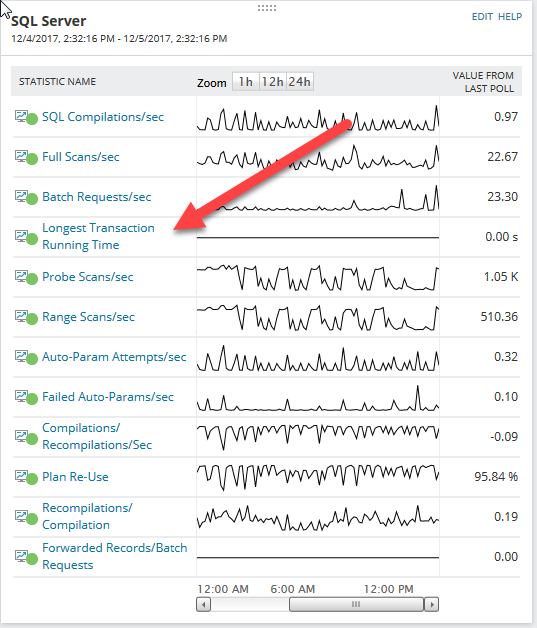537x628 pixels.
Task: Open Failed Auto-Params/sec details
Action: (x=108, y=397)
